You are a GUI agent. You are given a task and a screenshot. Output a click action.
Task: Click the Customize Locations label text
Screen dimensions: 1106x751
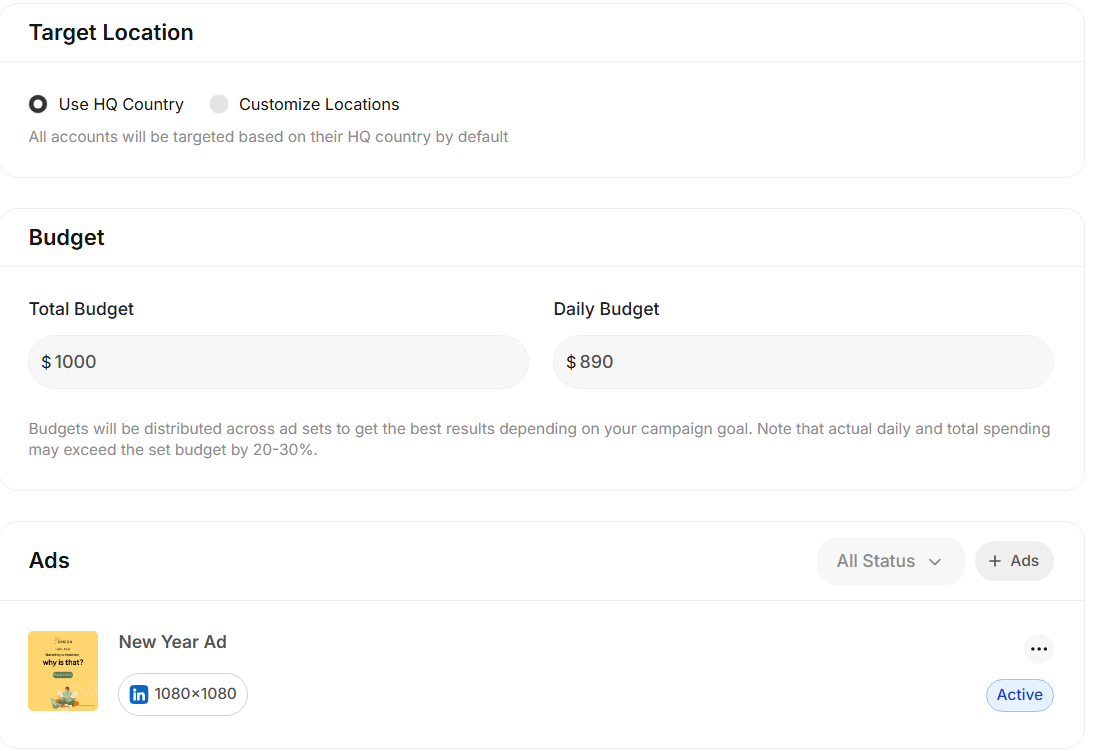coord(319,104)
